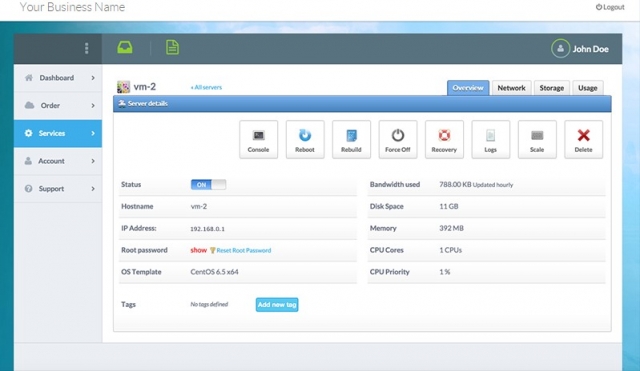Click Reset Root Password link
Image resolution: width=640 pixels, height=371 pixels.
click(x=244, y=250)
